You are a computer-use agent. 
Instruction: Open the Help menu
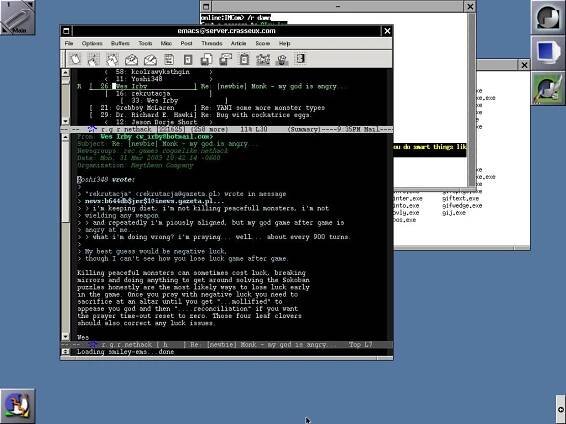284,43
